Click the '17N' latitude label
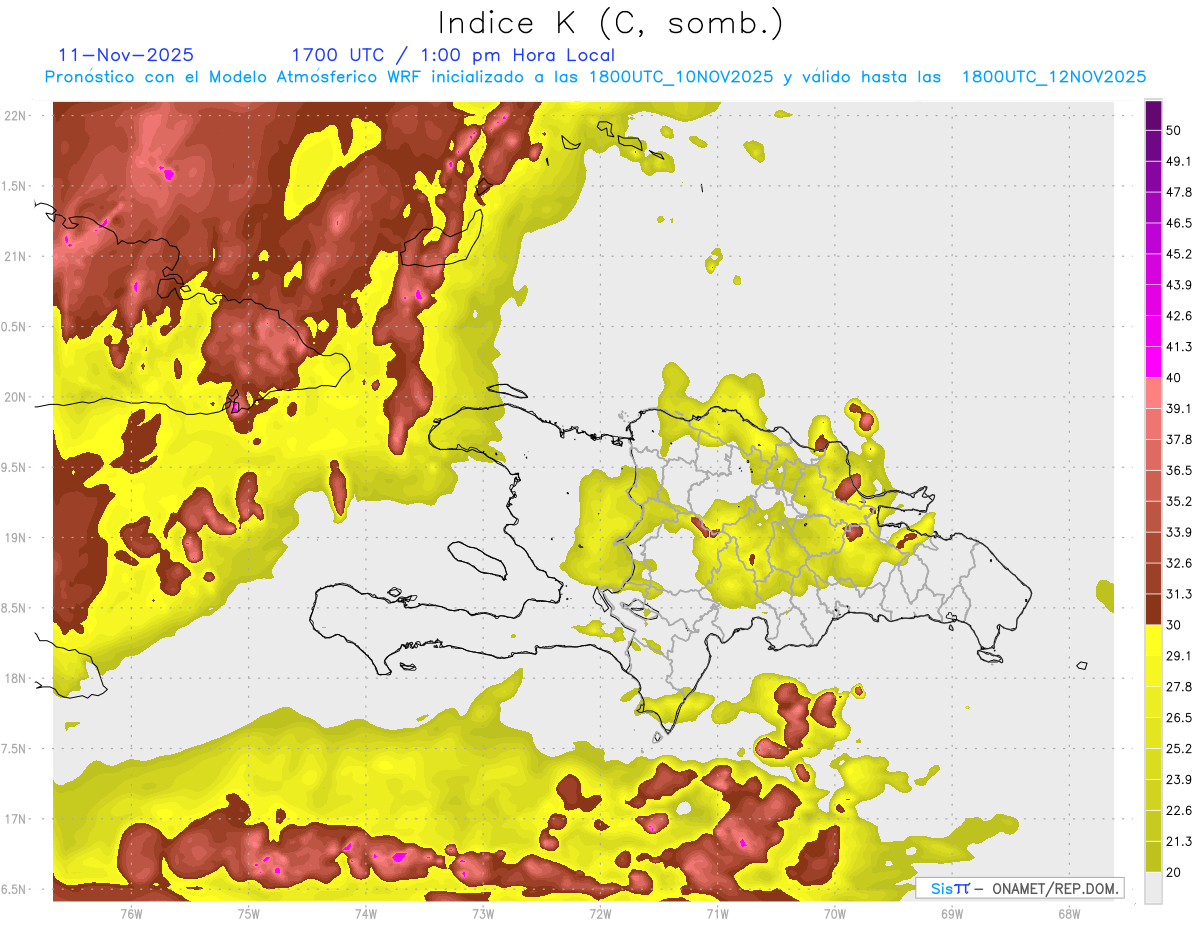Screen dimensions: 1200x927 pyautogui.click(x=17, y=819)
